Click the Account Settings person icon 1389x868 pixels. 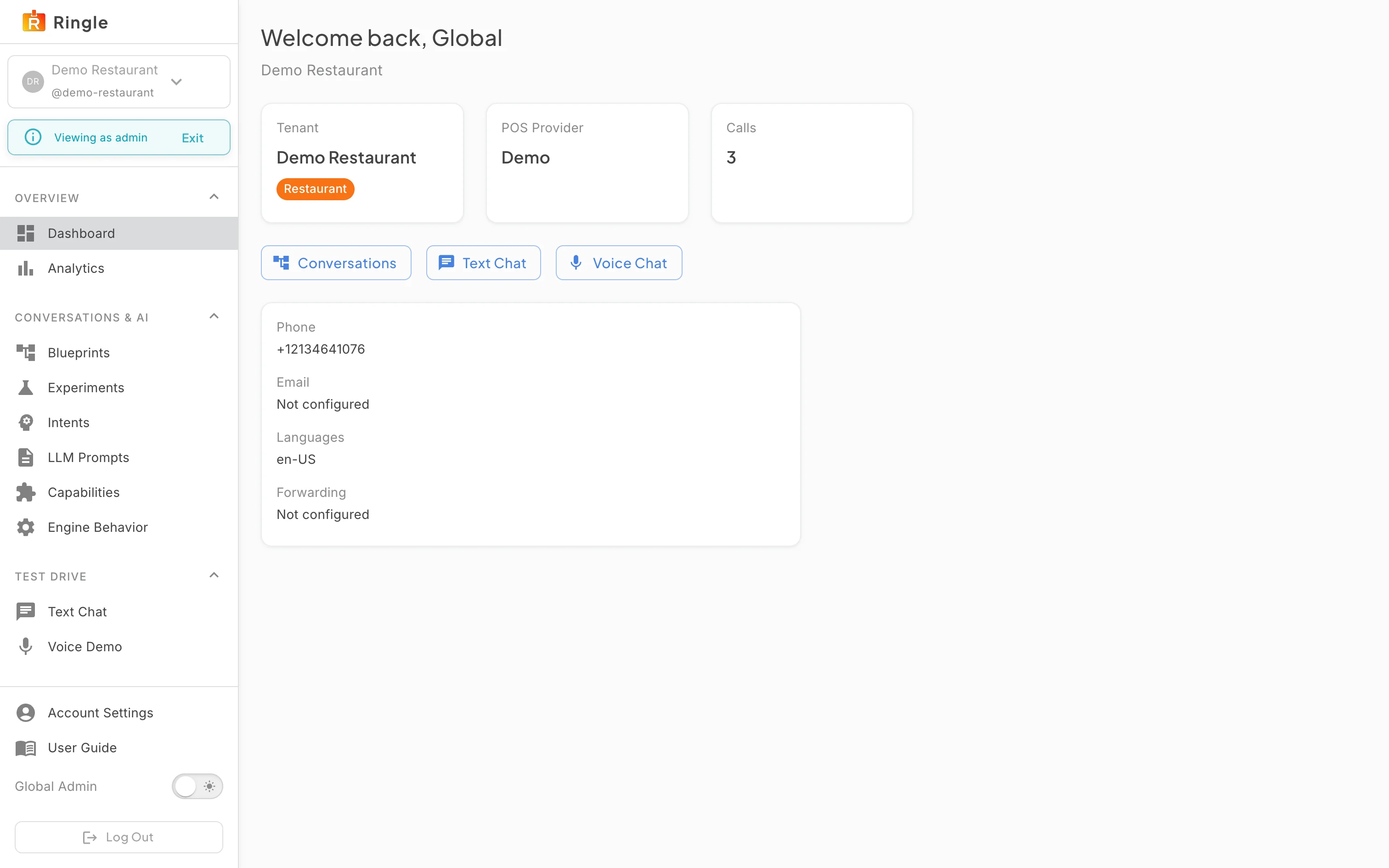[x=26, y=712]
